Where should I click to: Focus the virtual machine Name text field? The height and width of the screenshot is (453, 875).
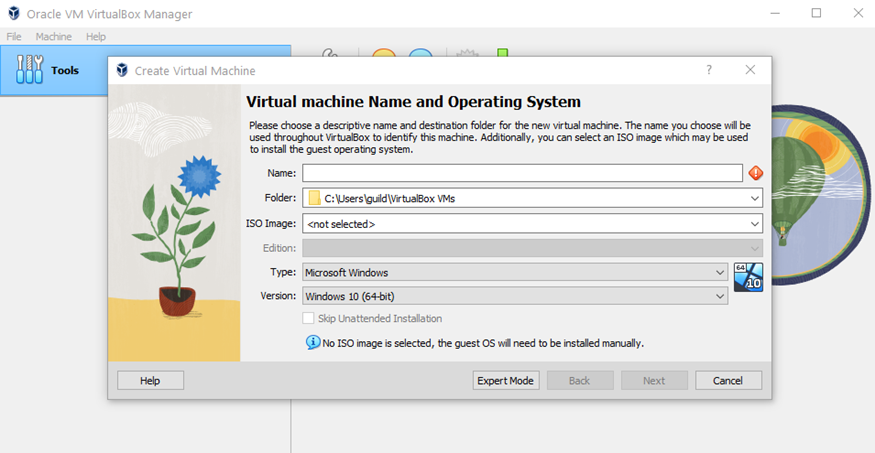522,173
